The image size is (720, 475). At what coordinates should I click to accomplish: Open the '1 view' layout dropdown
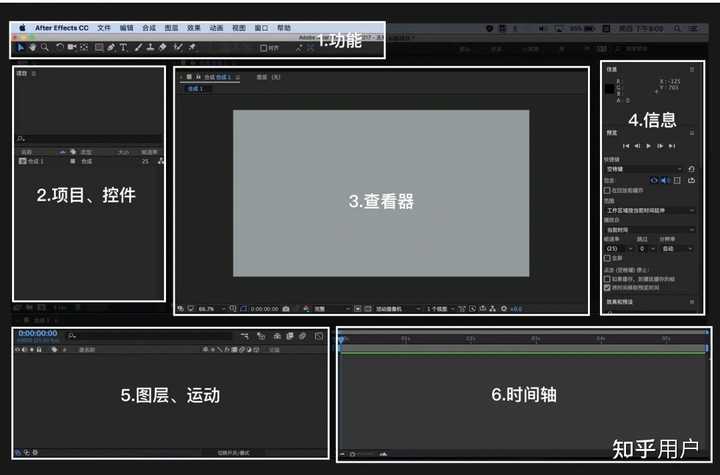point(440,309)
